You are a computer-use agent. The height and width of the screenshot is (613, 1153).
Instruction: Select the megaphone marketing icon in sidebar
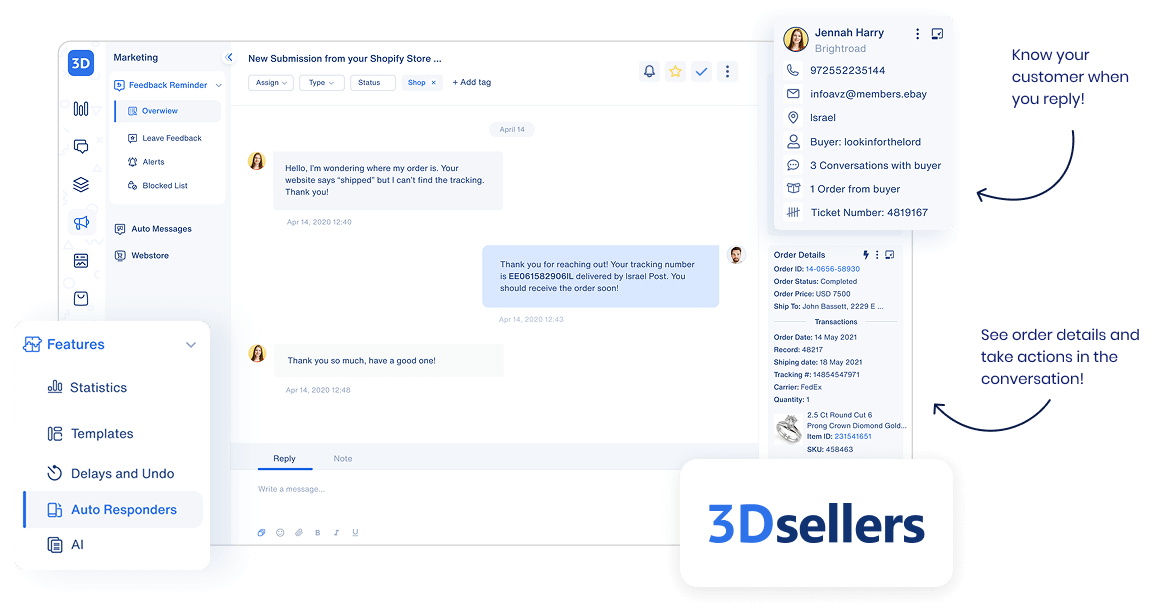click(x=81, y=223)
